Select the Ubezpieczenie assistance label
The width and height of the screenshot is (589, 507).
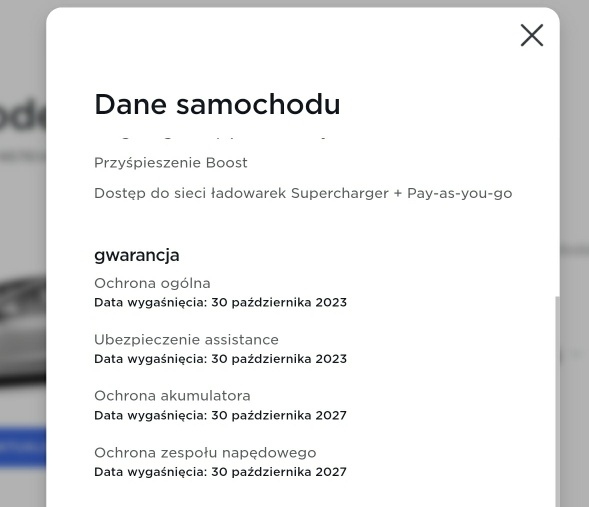186,340
